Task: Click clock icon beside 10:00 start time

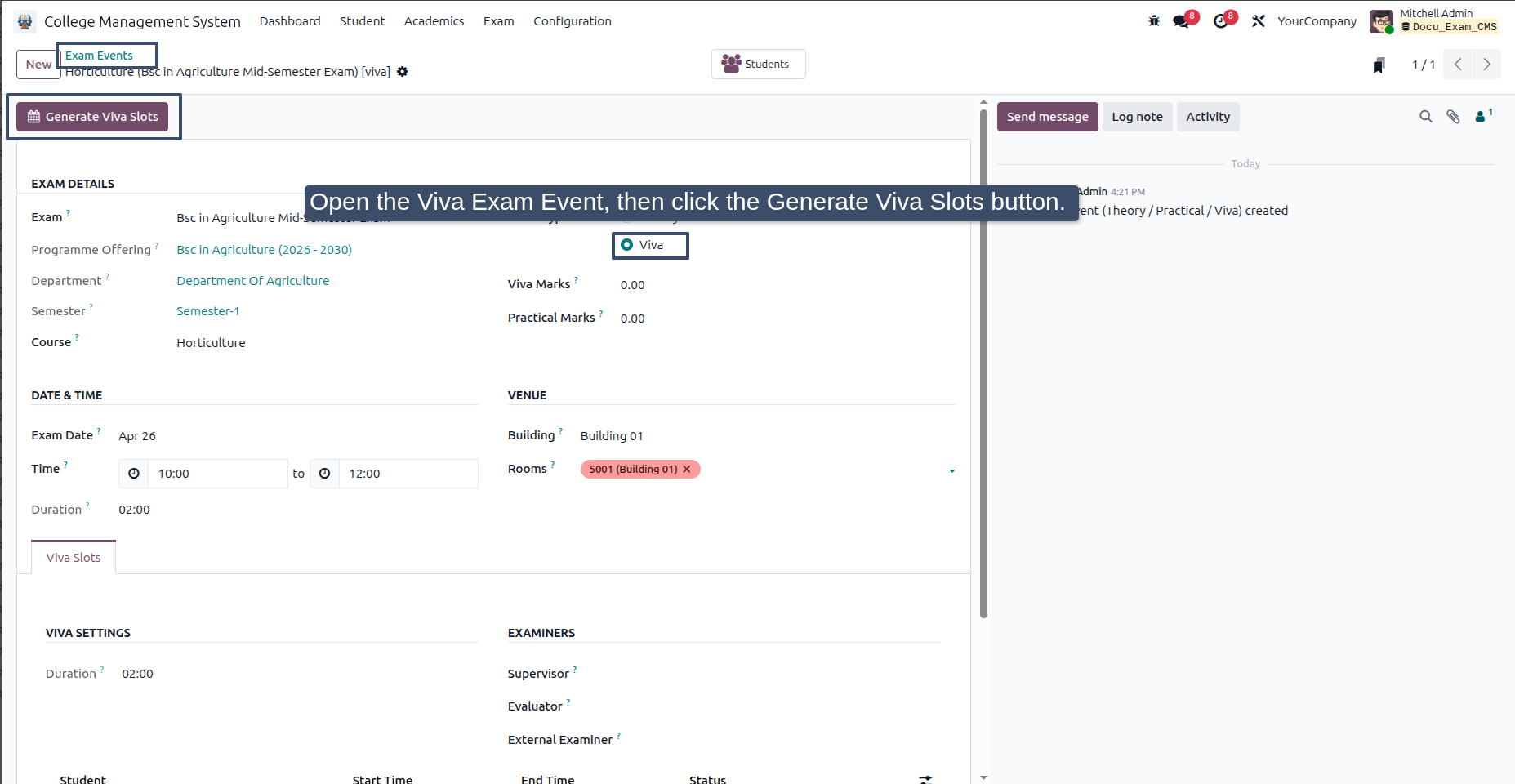Action: click(x=134, y=474)
